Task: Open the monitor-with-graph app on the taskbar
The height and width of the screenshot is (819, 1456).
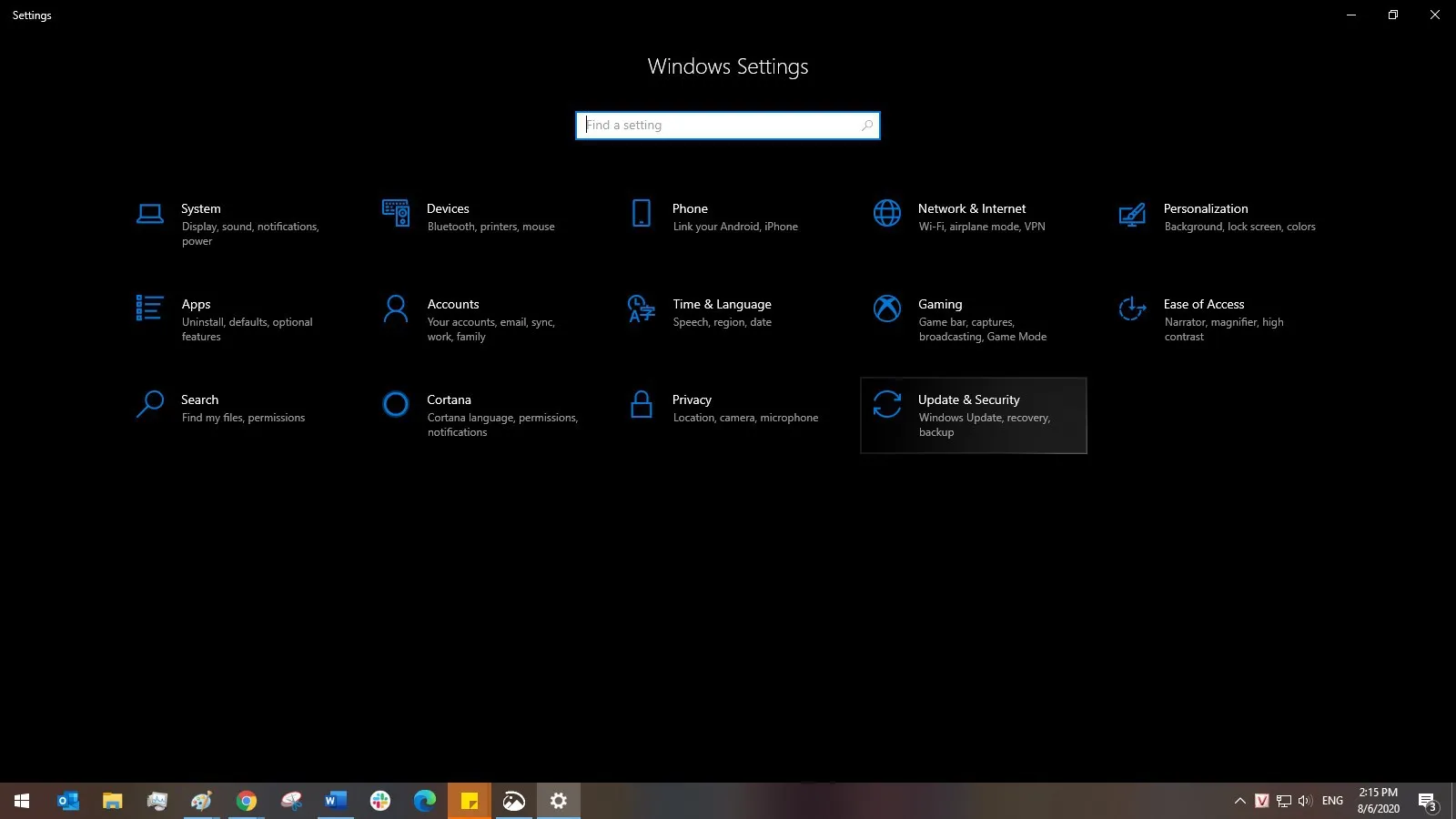Action: [157, 801]
